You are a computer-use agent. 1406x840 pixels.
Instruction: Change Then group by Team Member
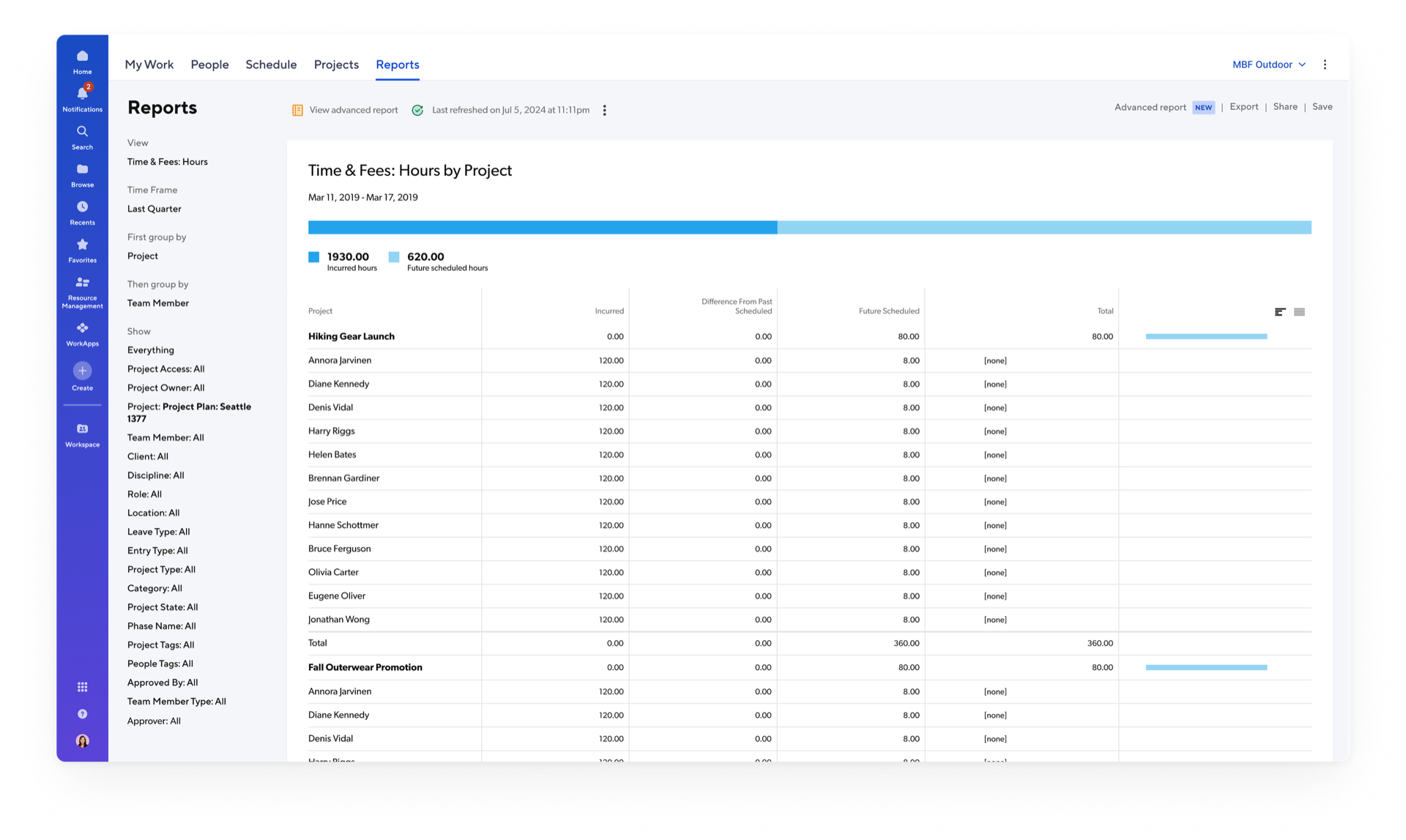(x=158, y=303)
